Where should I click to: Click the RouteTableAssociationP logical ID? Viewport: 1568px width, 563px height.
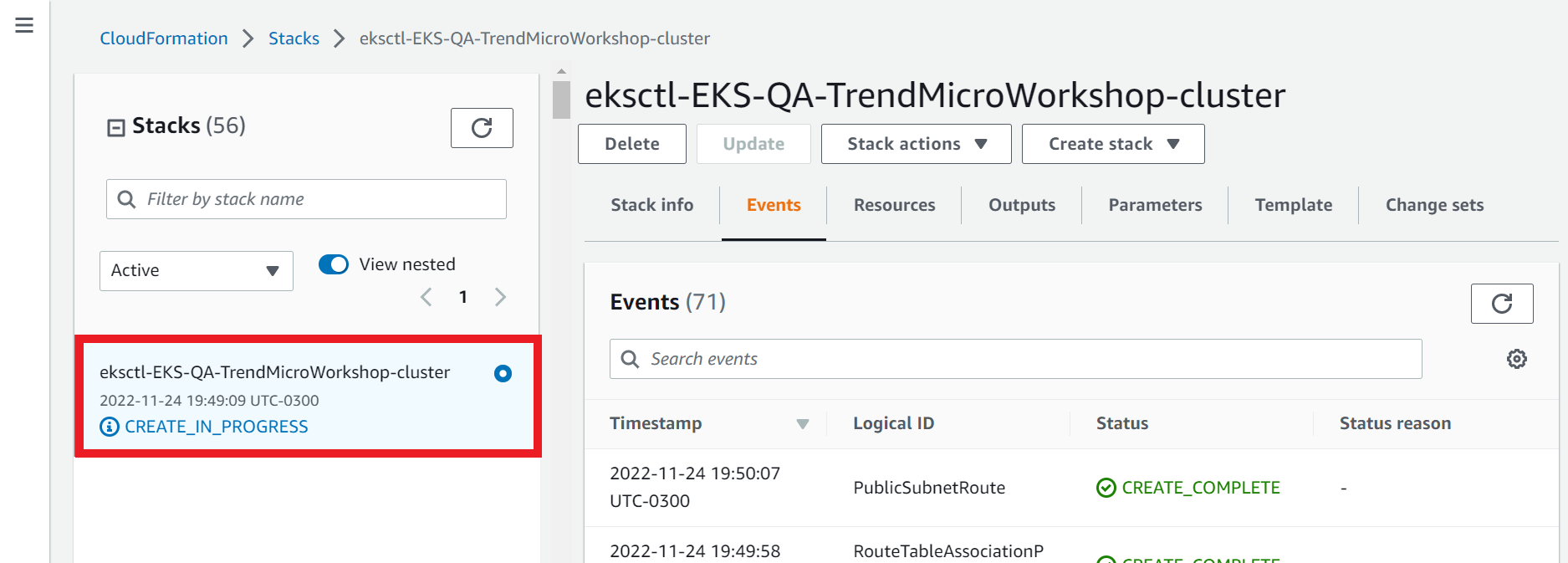point(948,551)
